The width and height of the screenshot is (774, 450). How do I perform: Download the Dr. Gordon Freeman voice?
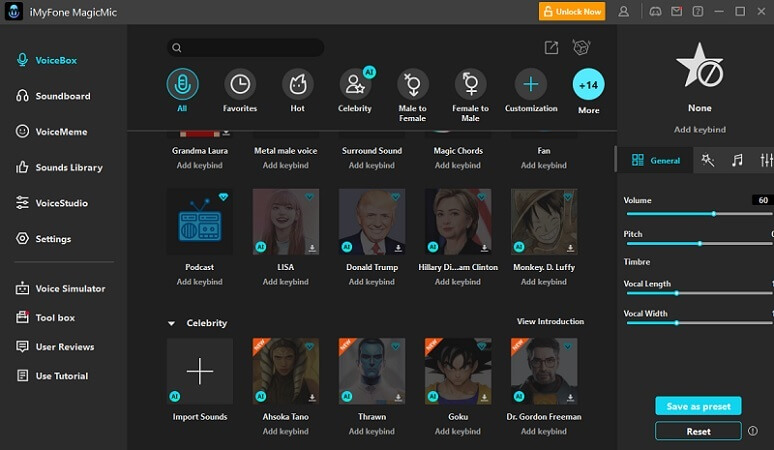tap(570, 397)
